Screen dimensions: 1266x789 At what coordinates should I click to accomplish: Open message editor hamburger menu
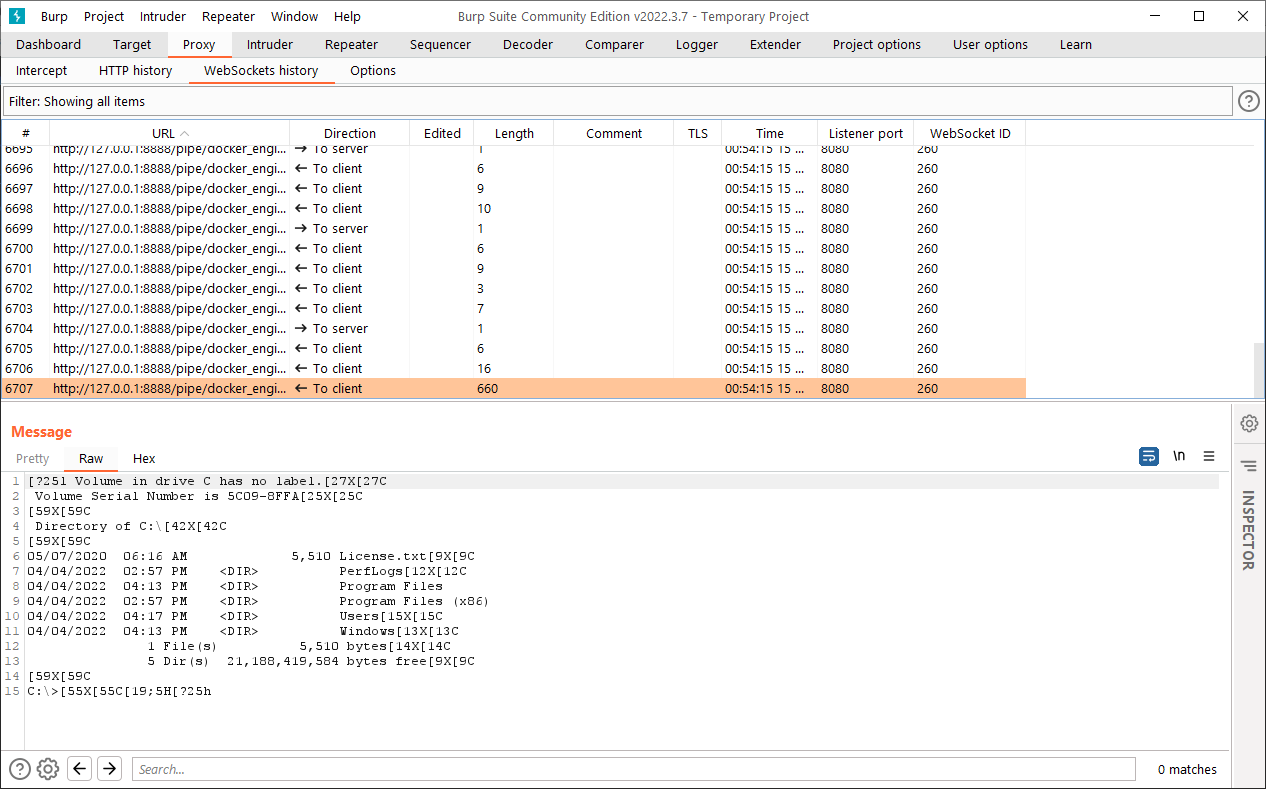tap(1209, 456)
